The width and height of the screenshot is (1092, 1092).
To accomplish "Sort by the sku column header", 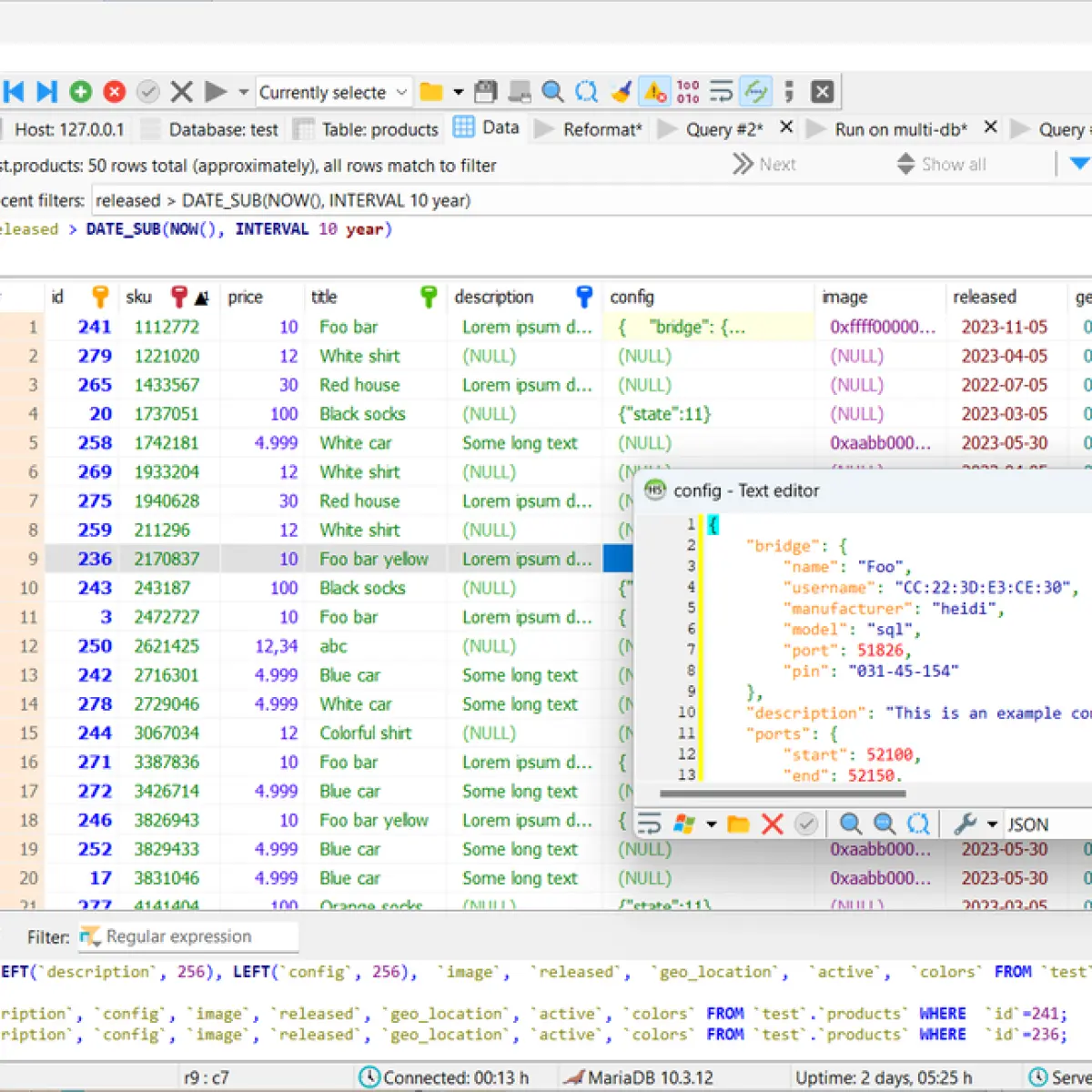I will point(169,297).
